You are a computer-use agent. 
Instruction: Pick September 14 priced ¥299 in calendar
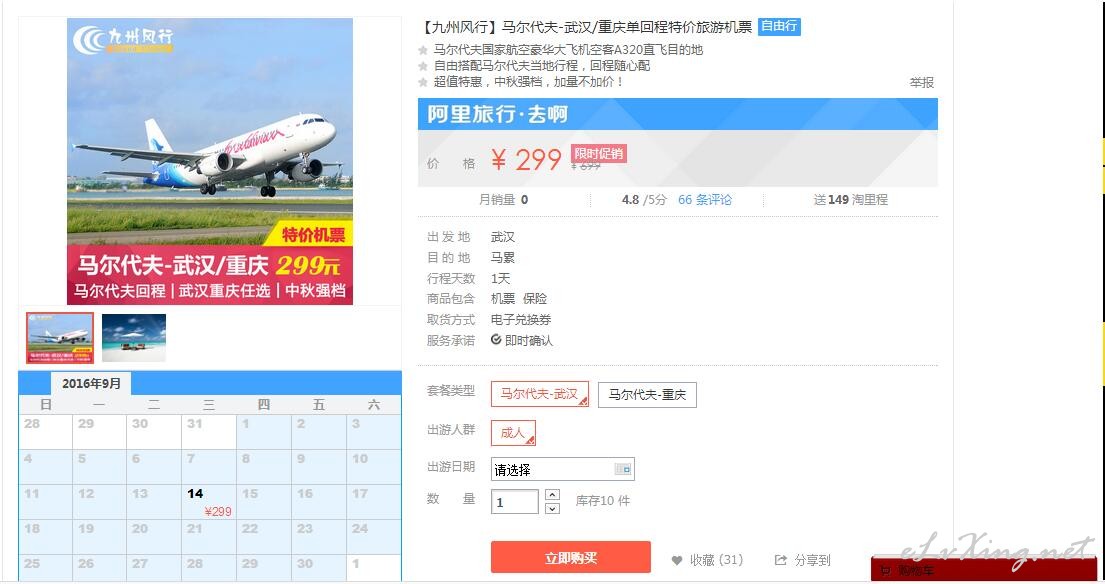(x=209, y=502)
